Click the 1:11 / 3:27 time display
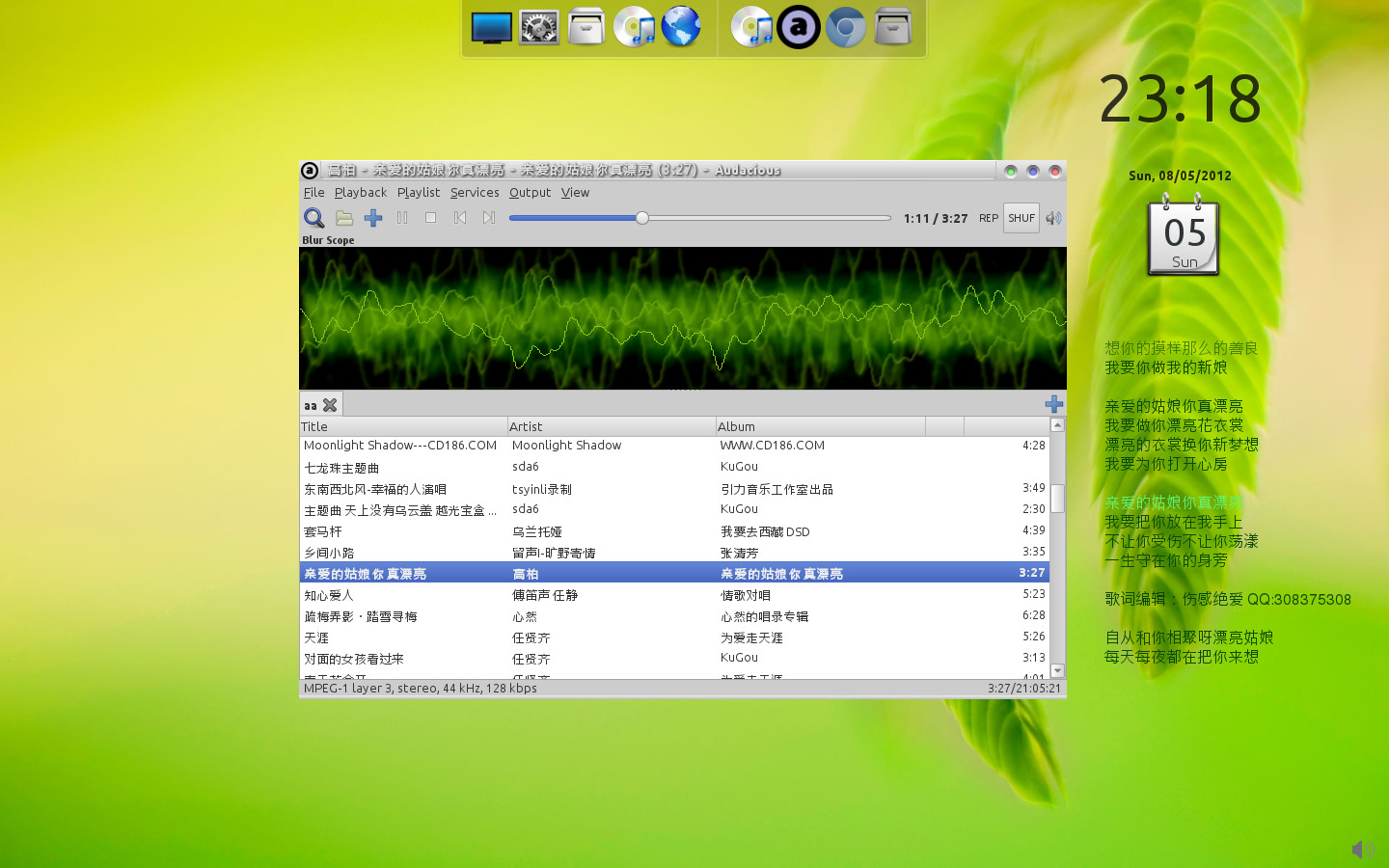The image size is (1389, 868). point(936,219)
